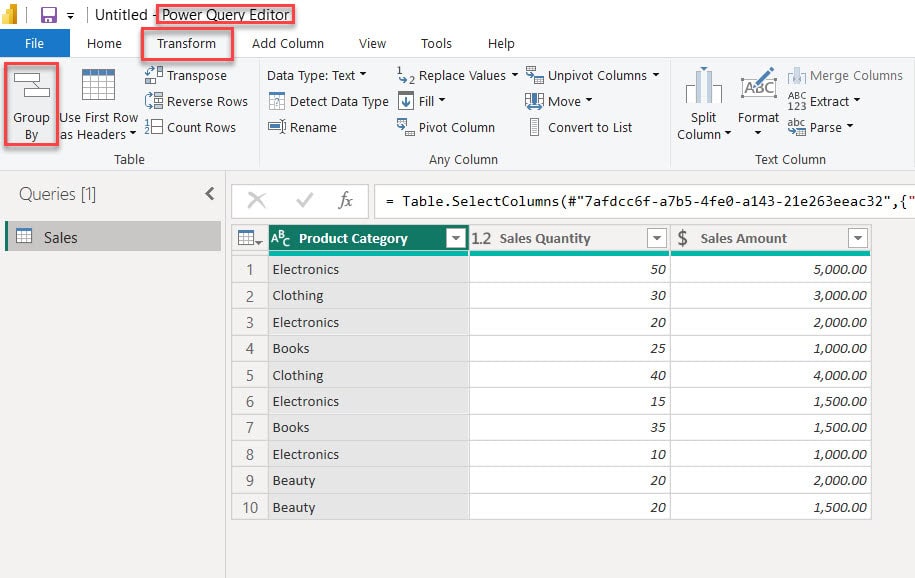Expand Replace Values dropdown arrow
Image resolution: width=915 pixels, height=578 pixels.
[514, 75]
